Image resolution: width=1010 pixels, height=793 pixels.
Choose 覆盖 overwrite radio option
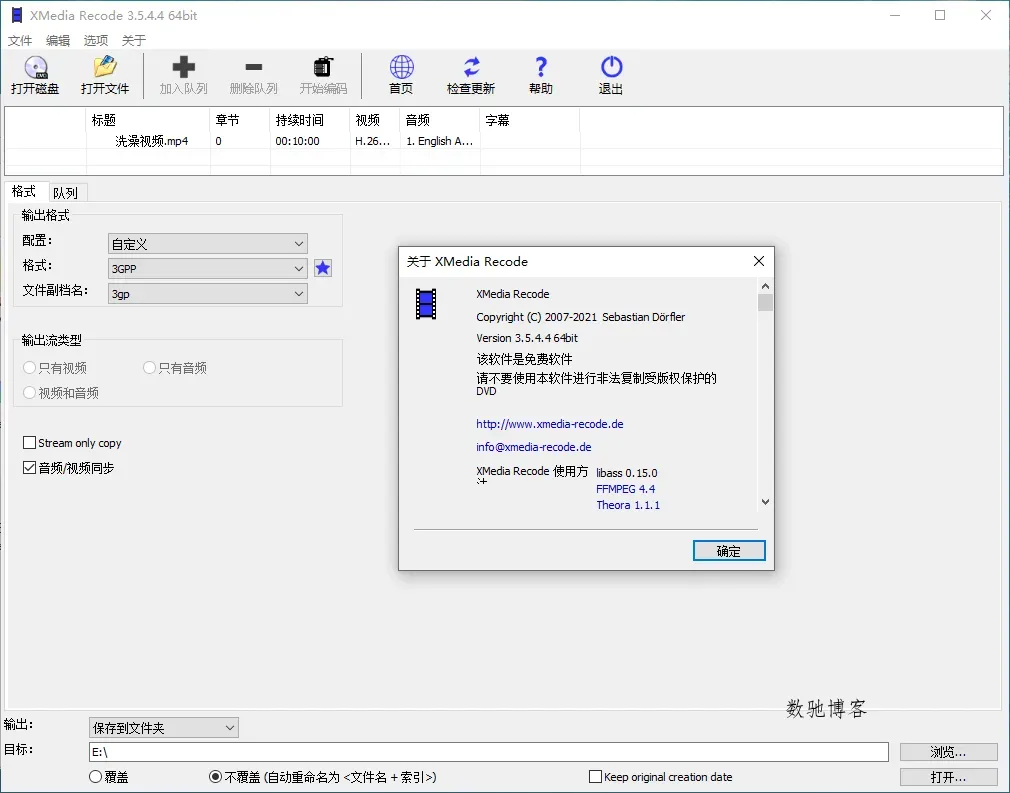(95, 777)
